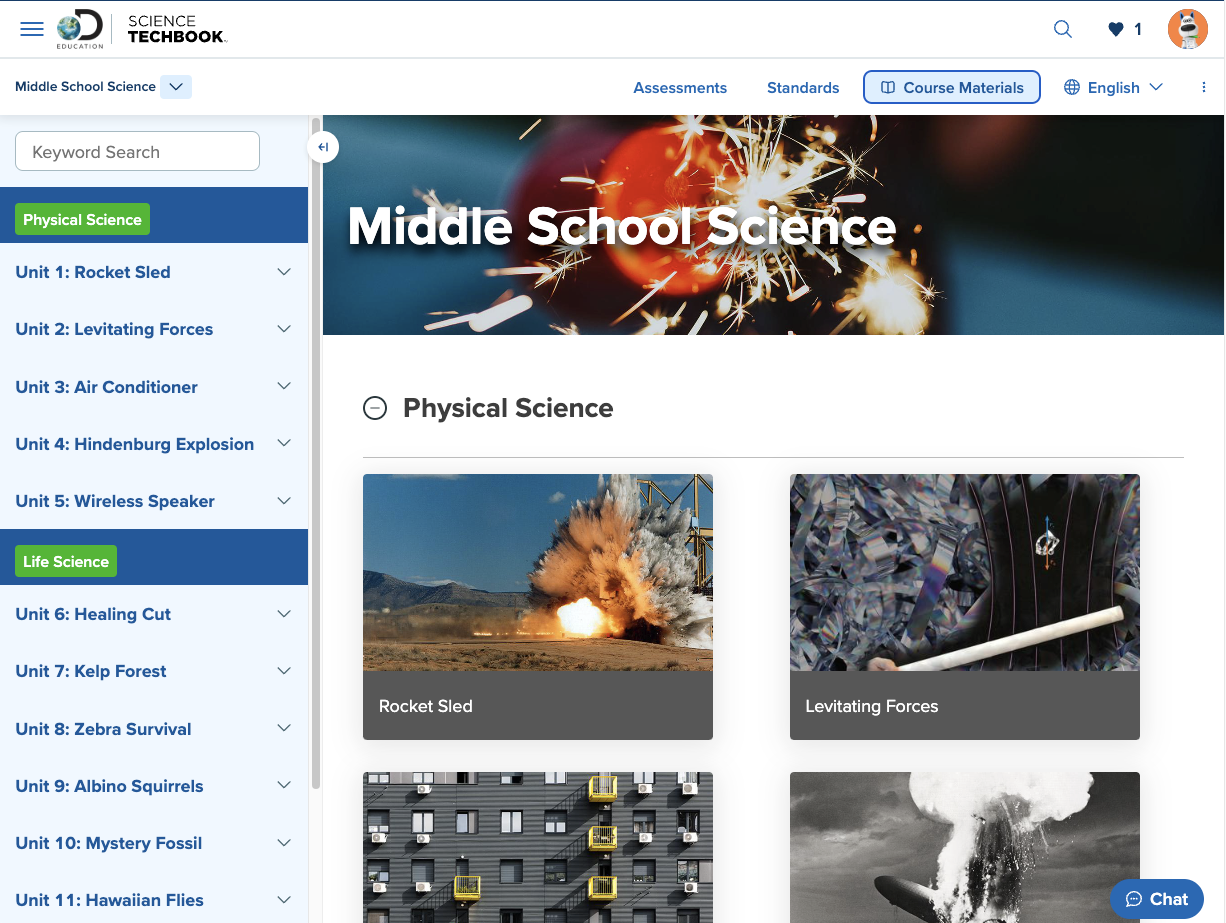Expand Unit 6: Healing Cut chevron
Viewport: 1226px width, 923px height.
coord(284,614)
